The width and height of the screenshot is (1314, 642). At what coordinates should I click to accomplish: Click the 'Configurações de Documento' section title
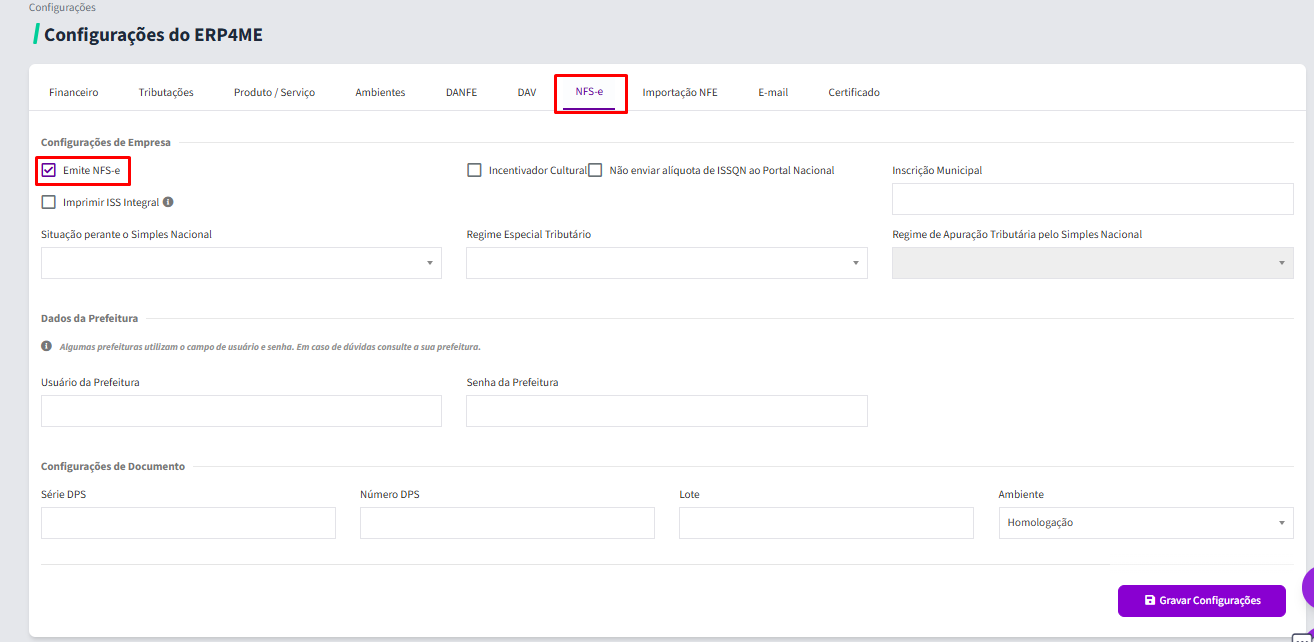[x=113, y=467]
